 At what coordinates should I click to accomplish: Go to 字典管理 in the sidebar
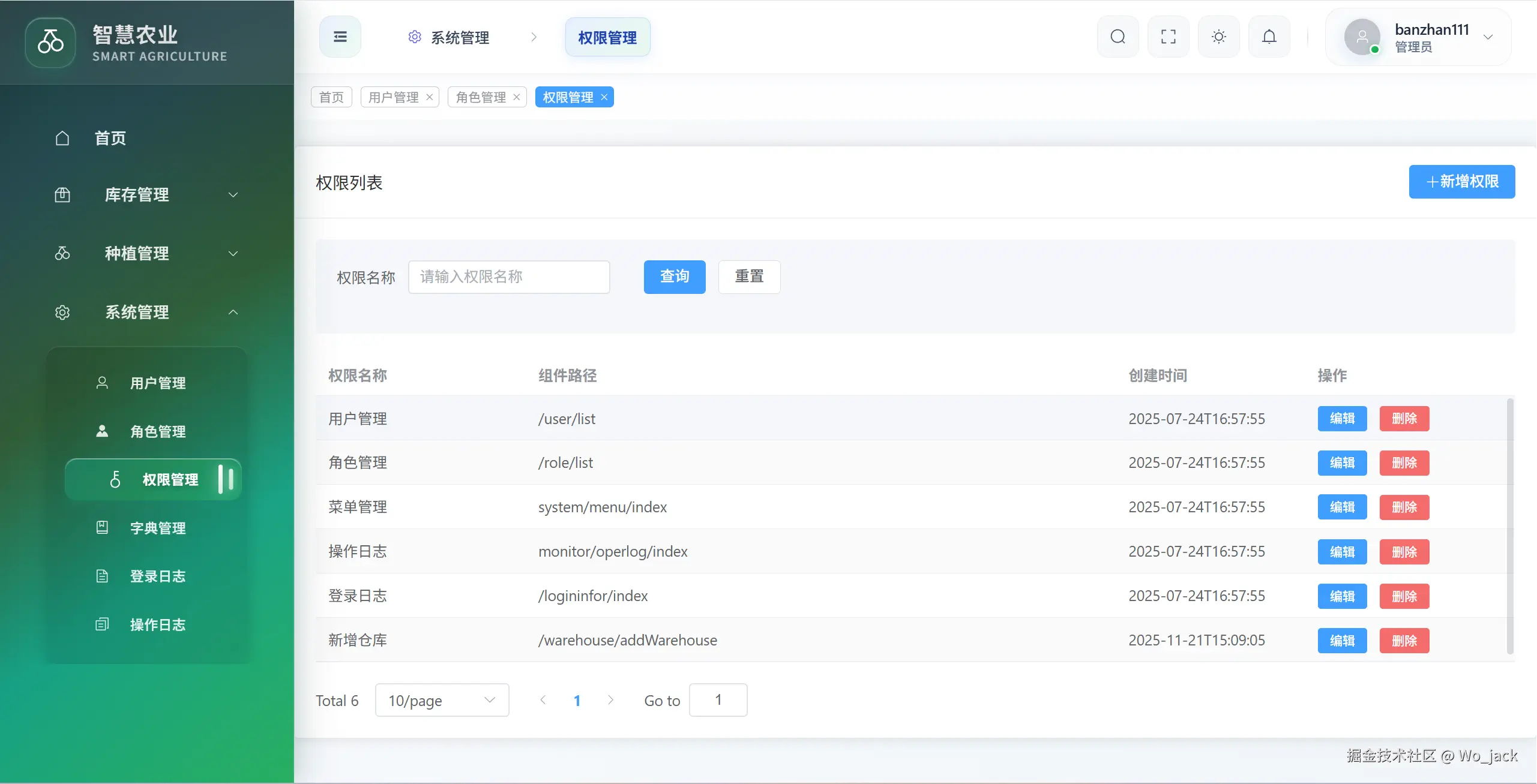tap(157, 528)
